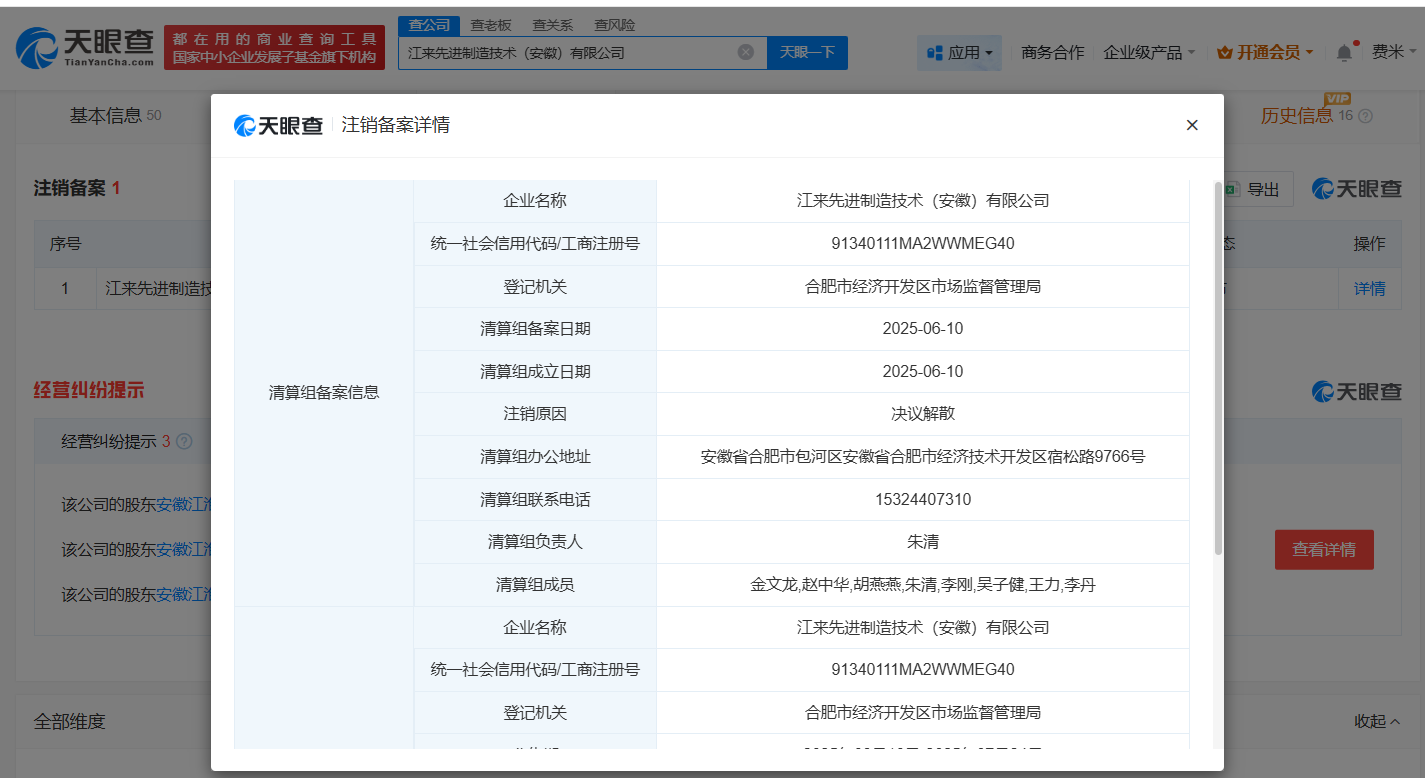Click the red 查看详情 button

click(x=1324, y=549)
